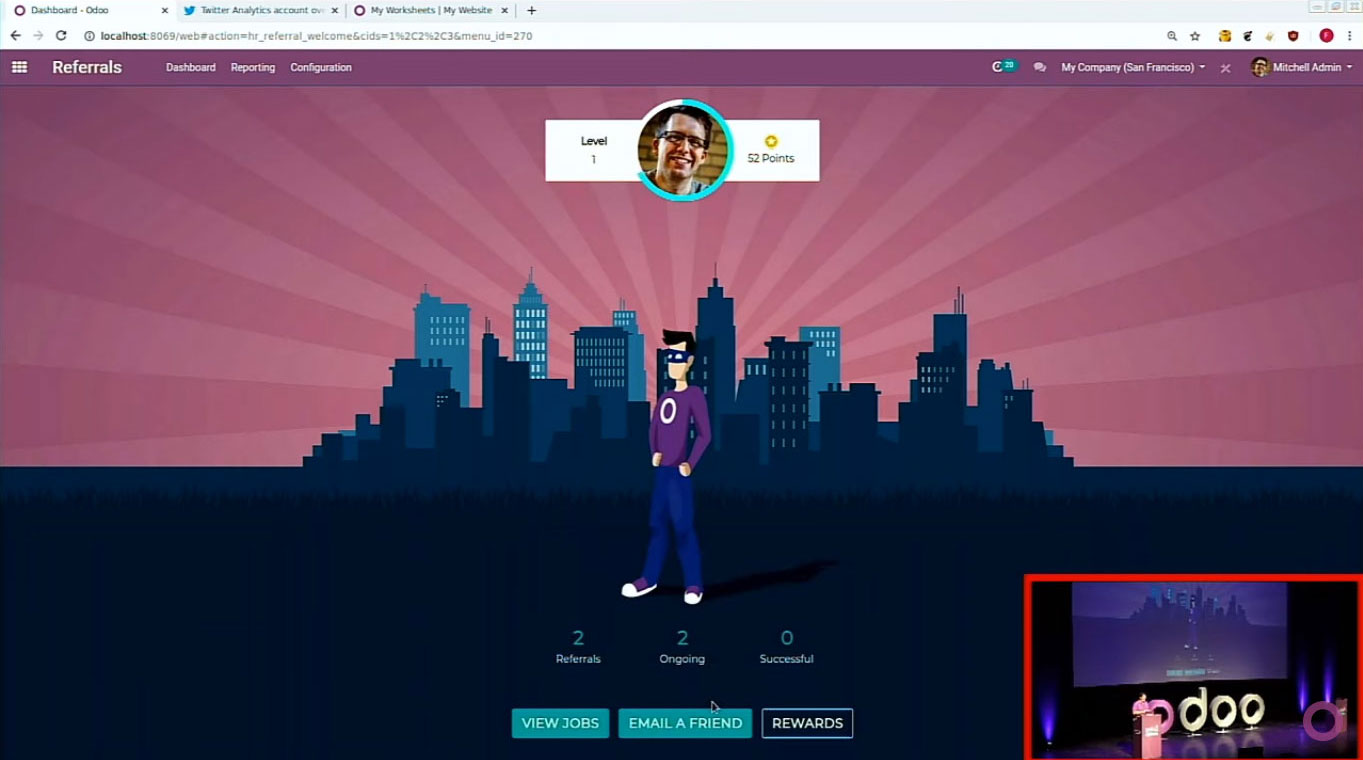This screenshot has width=1363, height=760.
Task: Click the black swirl extension icon
Action: pos(1247,35)
